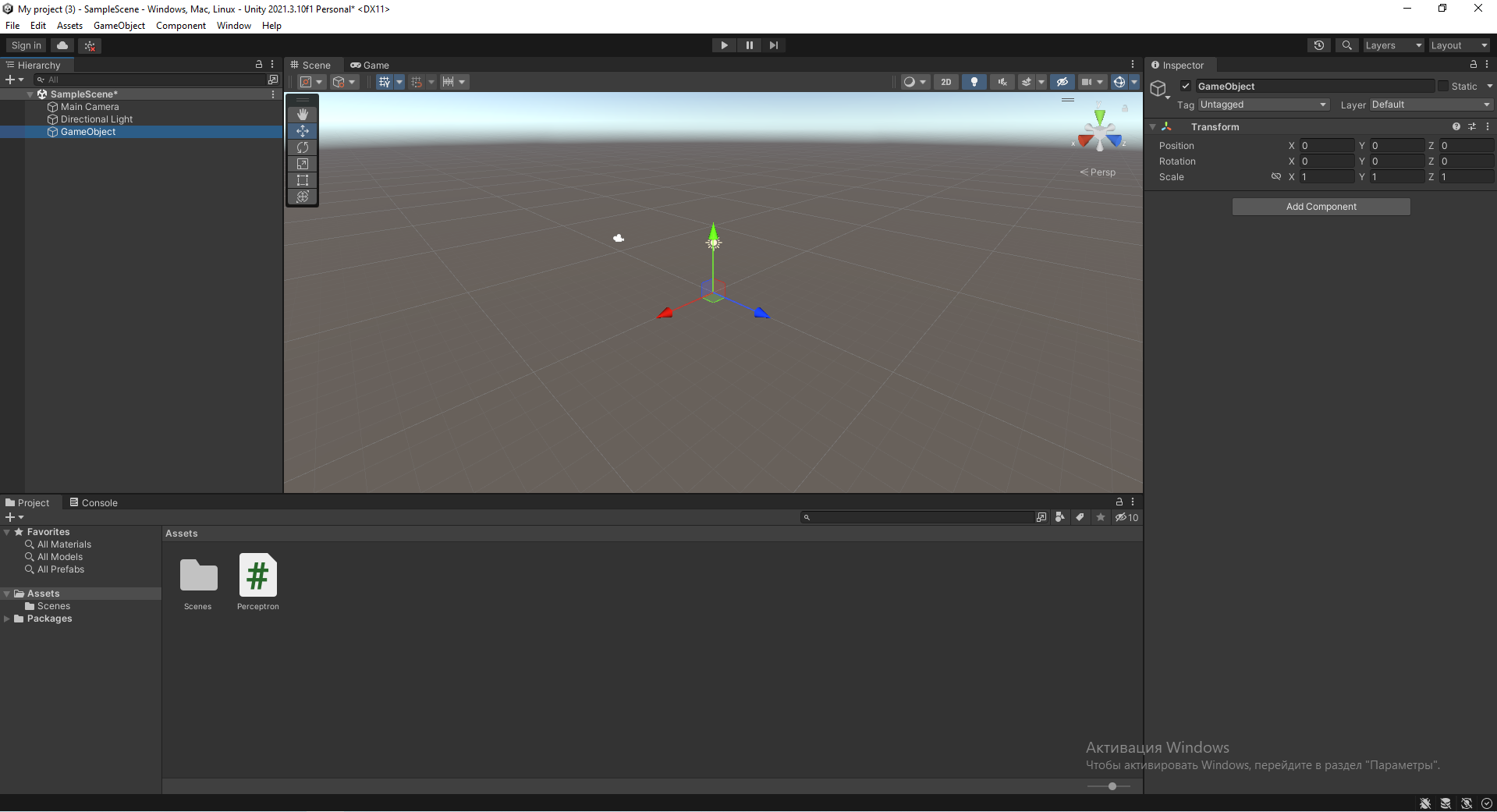Open the Component menu
Screen dimensions: 1497x812
point(181,26)
